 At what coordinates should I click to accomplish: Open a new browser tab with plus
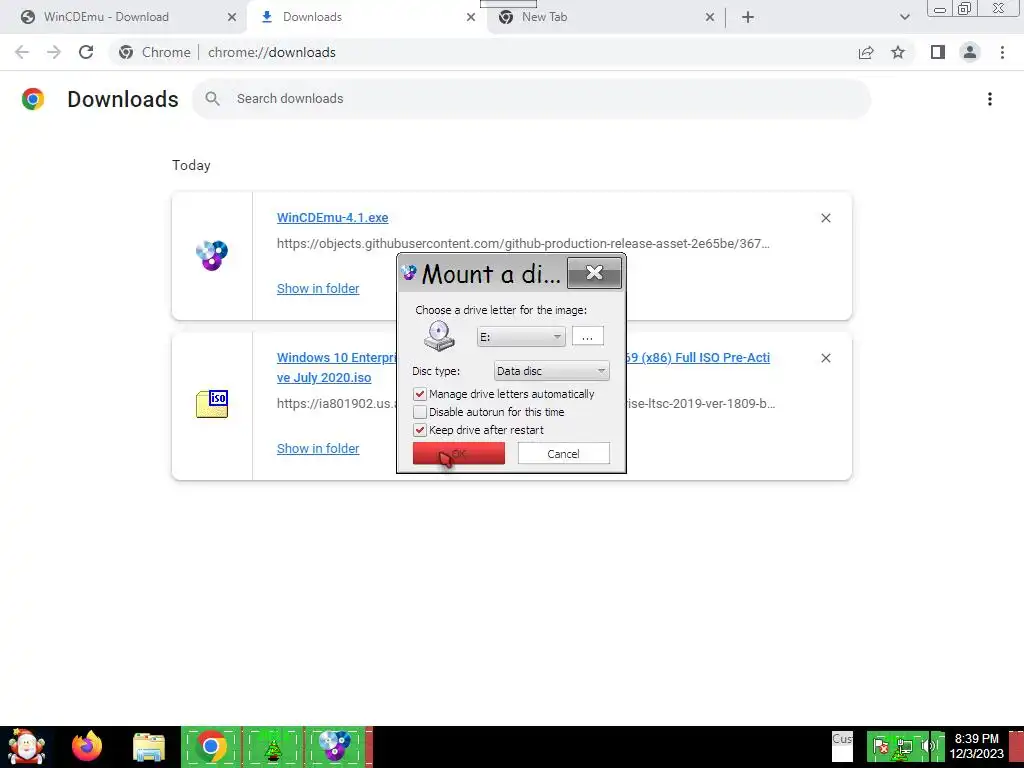click(x=748, y=18)
